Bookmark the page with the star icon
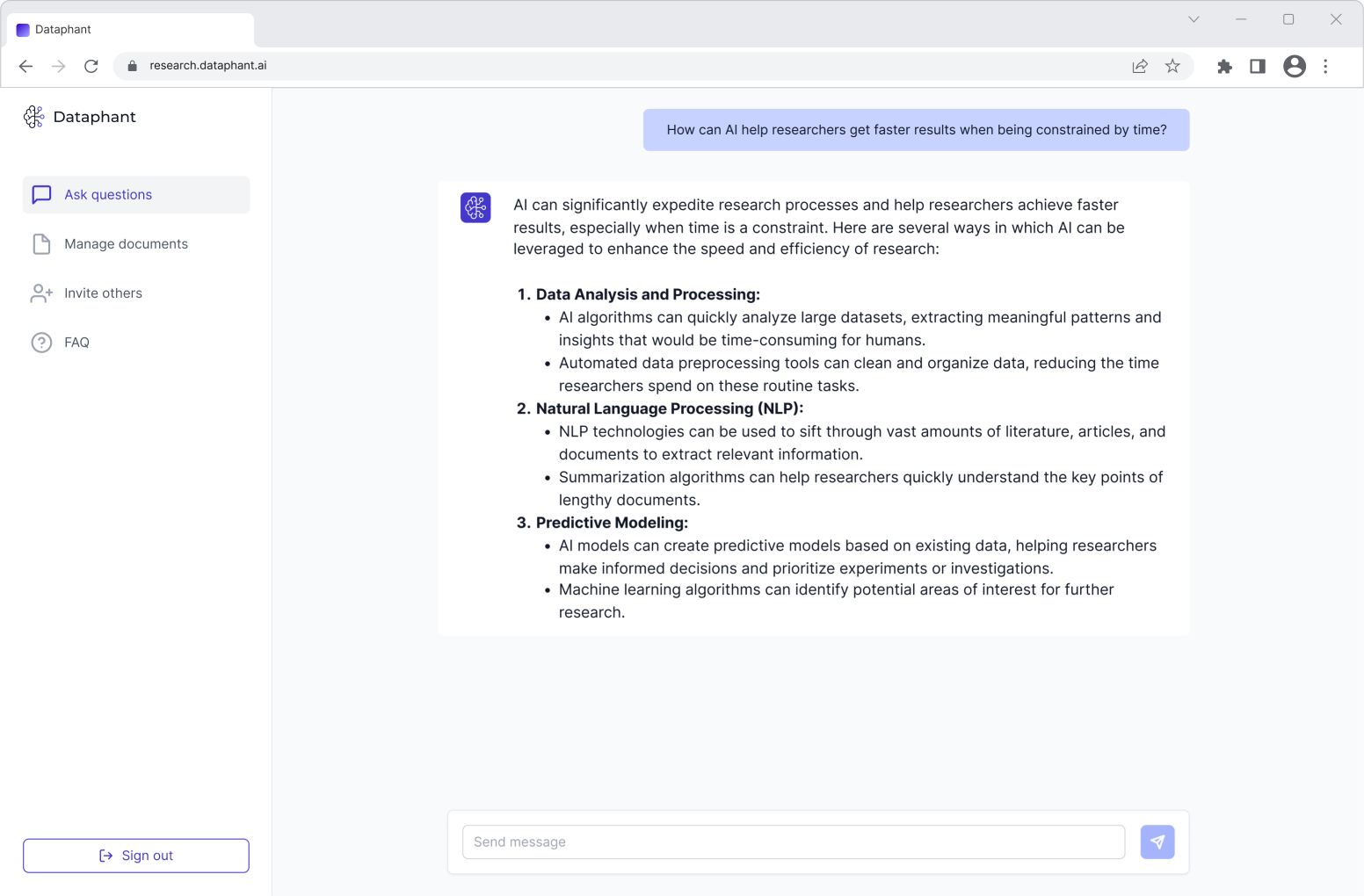Image resolution: width=1364 pixels, height=896 pixels. pos(1172,66)
